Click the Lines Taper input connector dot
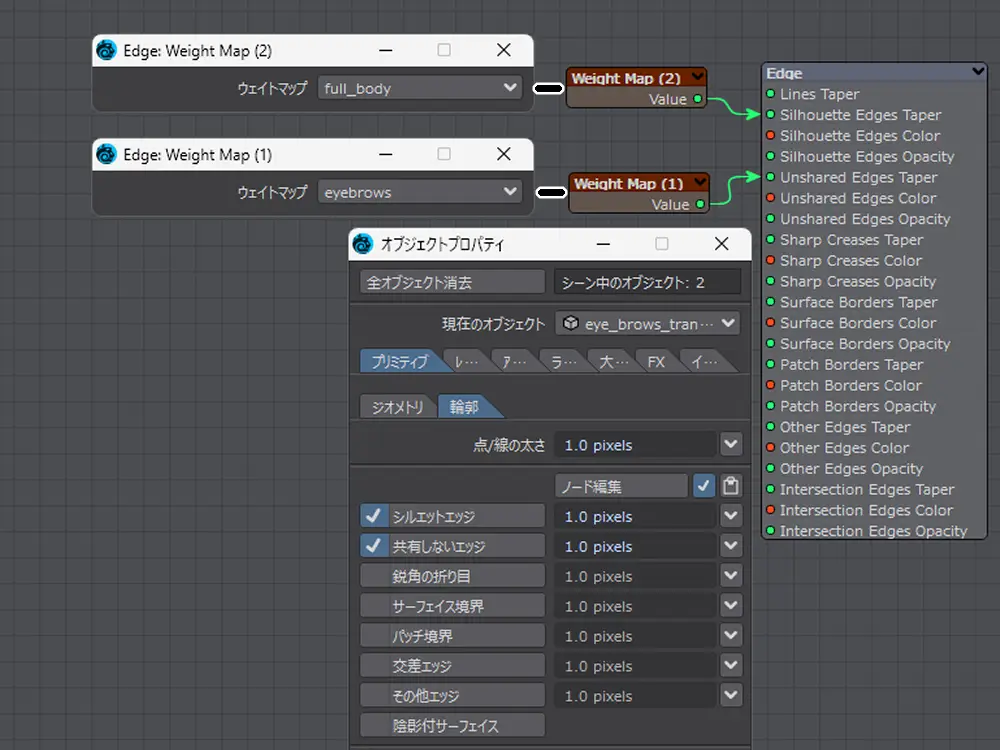 [x=771, y=94]
